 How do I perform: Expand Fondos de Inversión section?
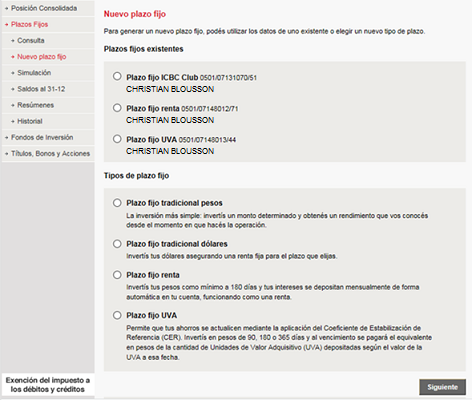coord(48,137)
